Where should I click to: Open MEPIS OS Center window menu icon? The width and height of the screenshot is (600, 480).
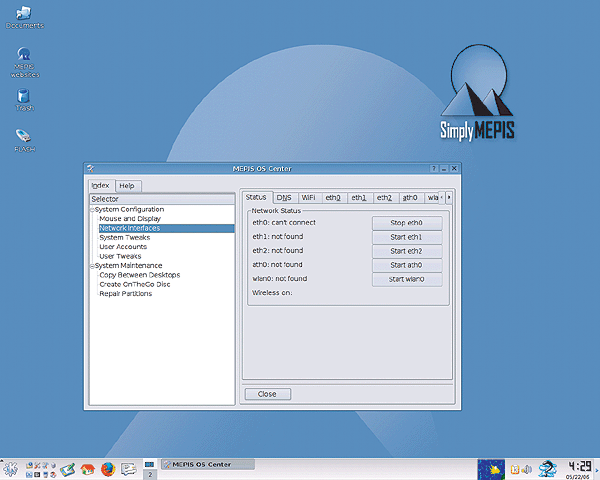click(x=90, y=168)
